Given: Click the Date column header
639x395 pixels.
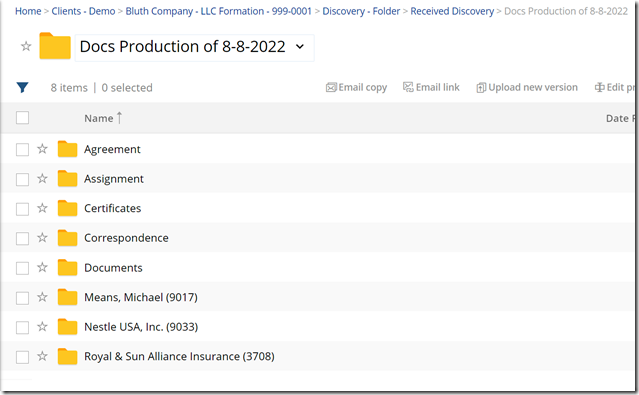Looking at the screenshot, I should point(620,118).
